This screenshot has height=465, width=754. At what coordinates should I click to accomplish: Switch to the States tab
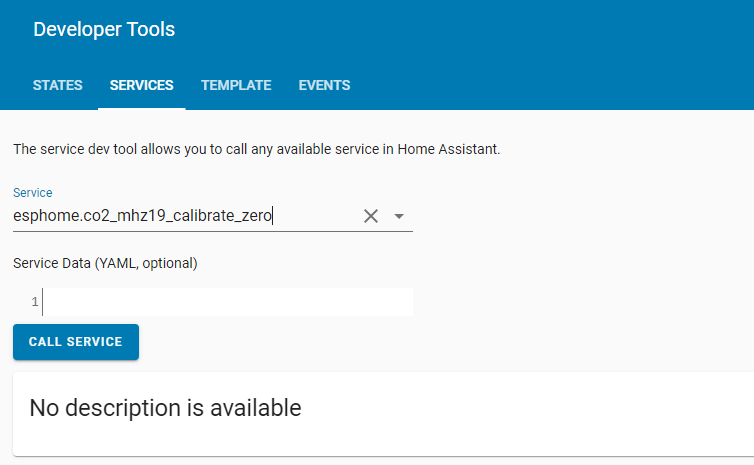58,85
